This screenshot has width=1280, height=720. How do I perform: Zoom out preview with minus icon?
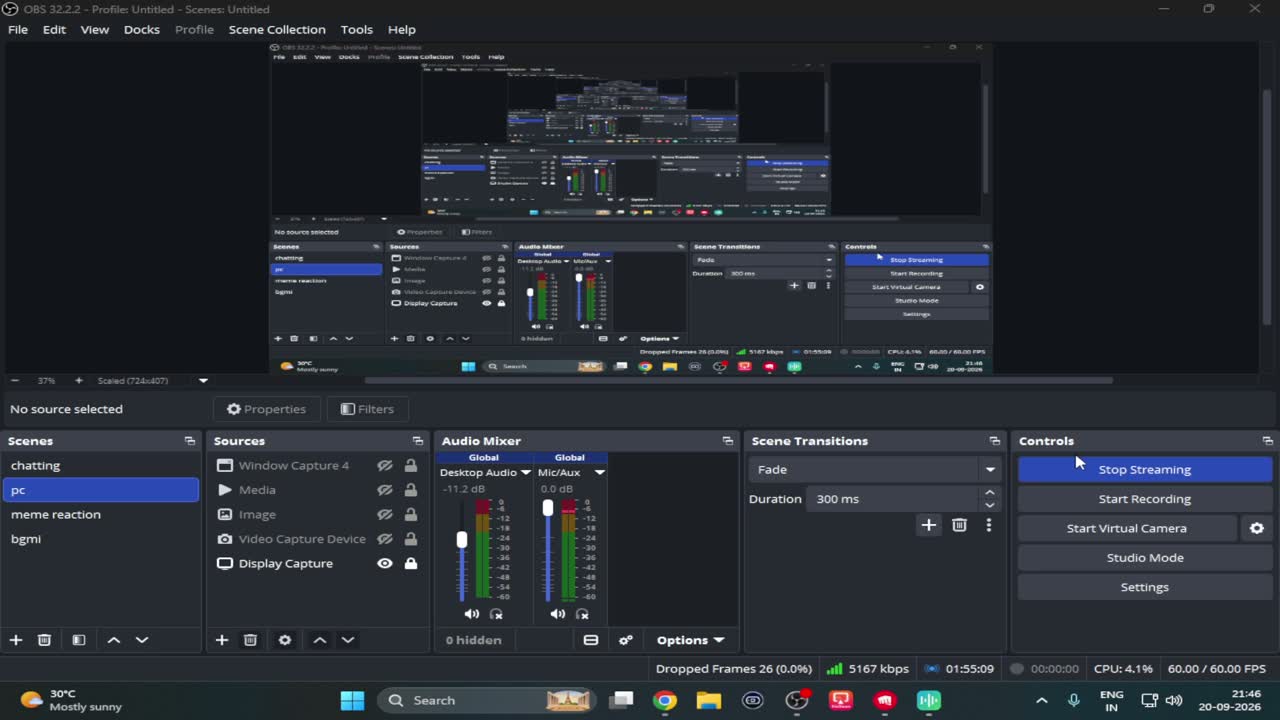[14, 381]
